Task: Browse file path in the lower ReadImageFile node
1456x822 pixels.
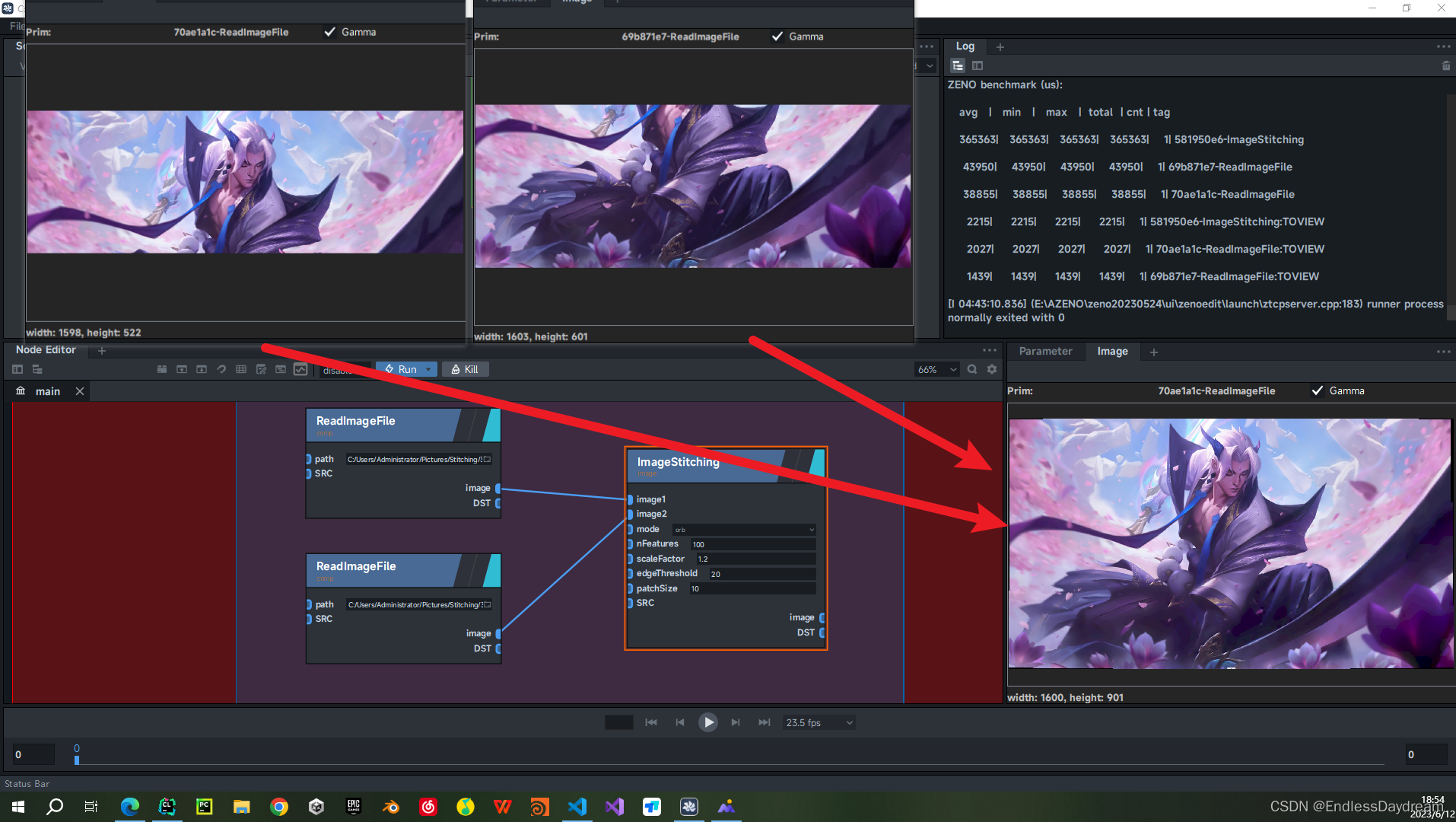Action: [x=487, y=604]
